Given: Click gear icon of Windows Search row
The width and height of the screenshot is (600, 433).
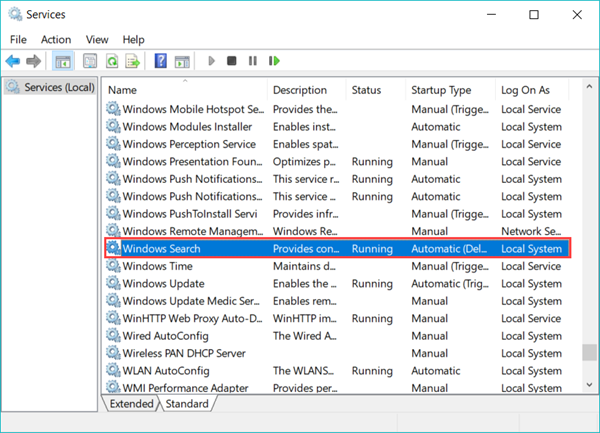Looking at the screenshot, I should click(113, 248).
